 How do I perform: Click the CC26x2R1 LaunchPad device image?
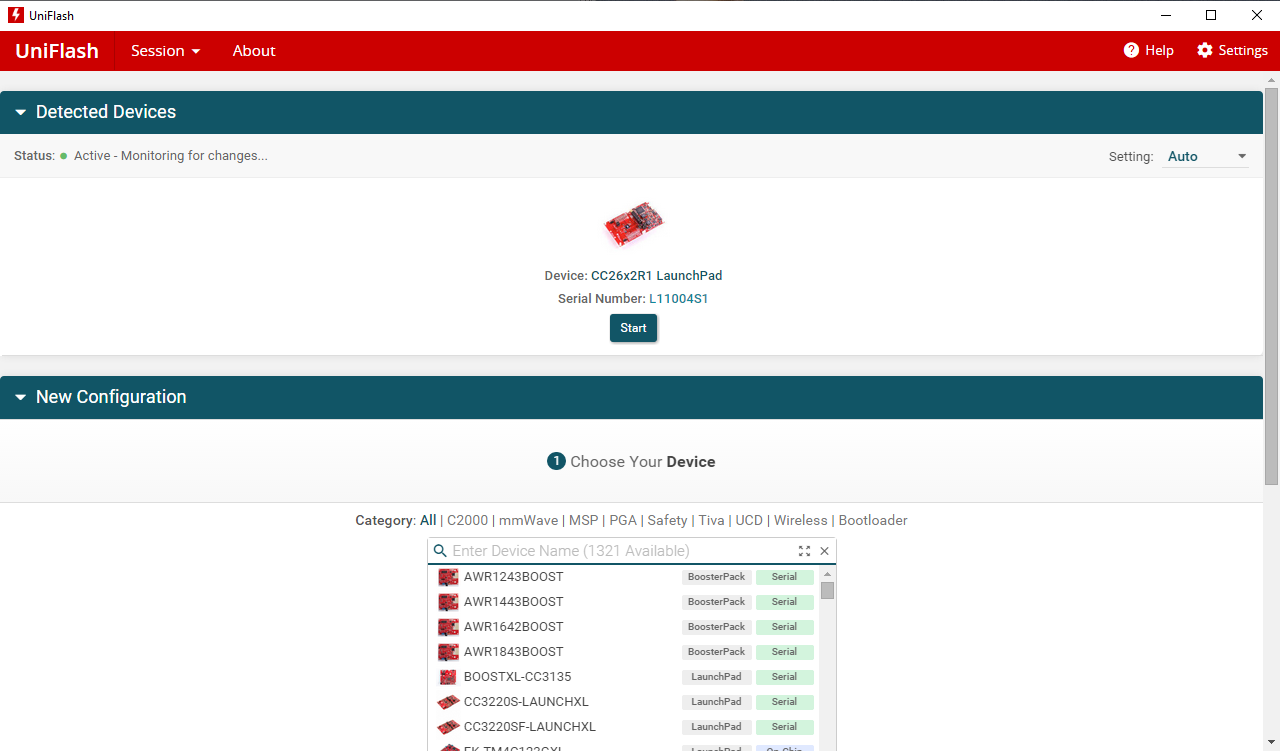(x=633, y=224)
